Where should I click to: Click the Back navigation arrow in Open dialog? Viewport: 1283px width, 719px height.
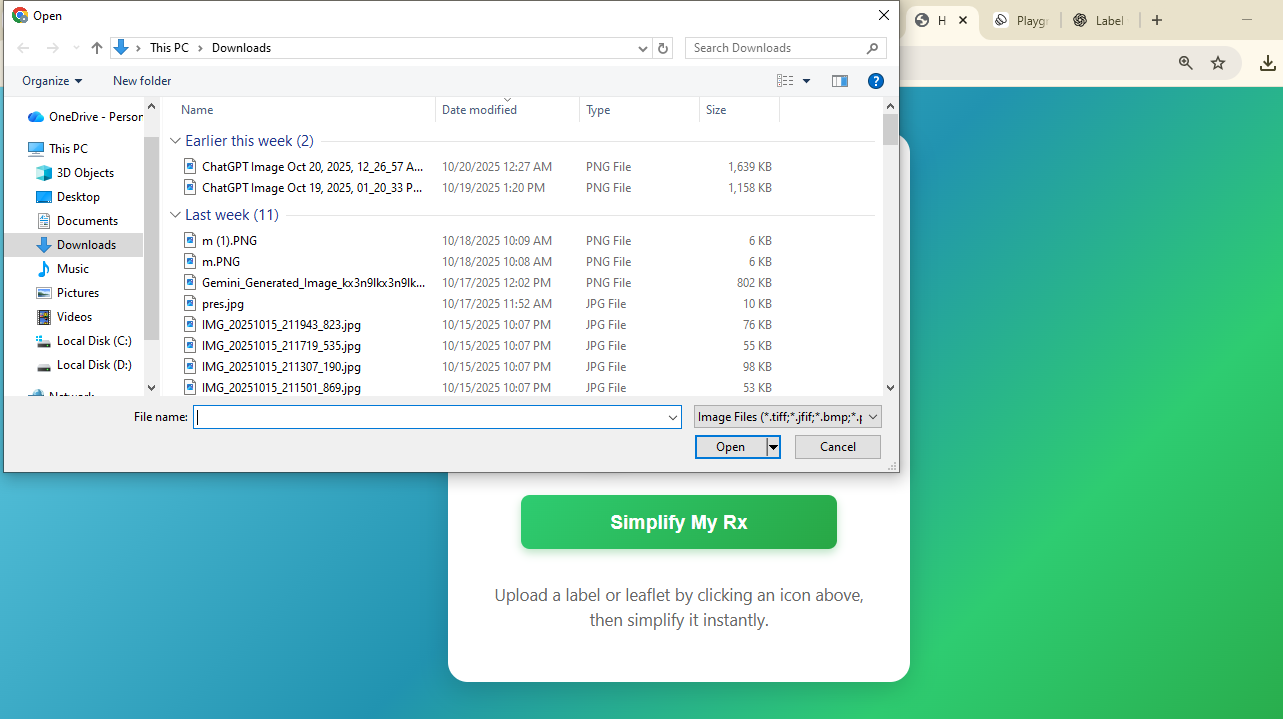(23, 48)
